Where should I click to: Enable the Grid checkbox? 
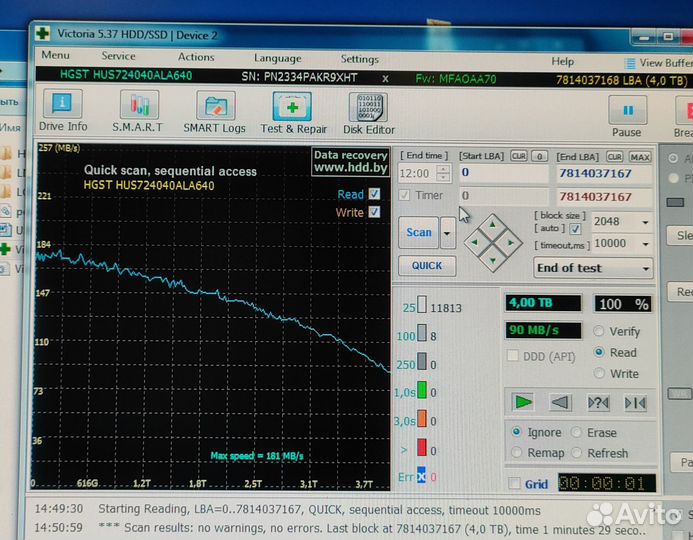coord(515,485)
